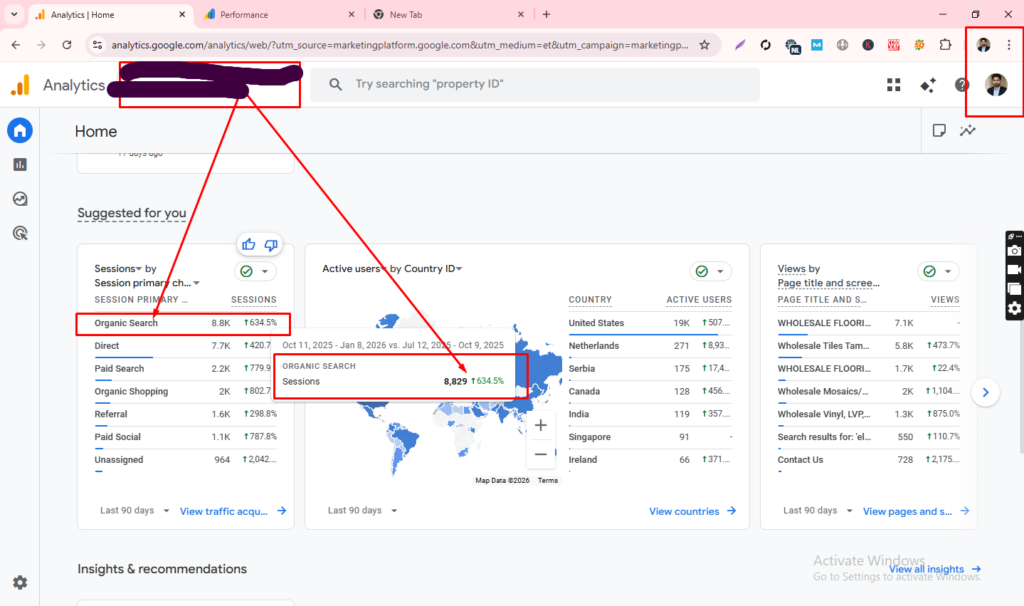Start capture with the camera icon on right toolbar

(1013, 251)
